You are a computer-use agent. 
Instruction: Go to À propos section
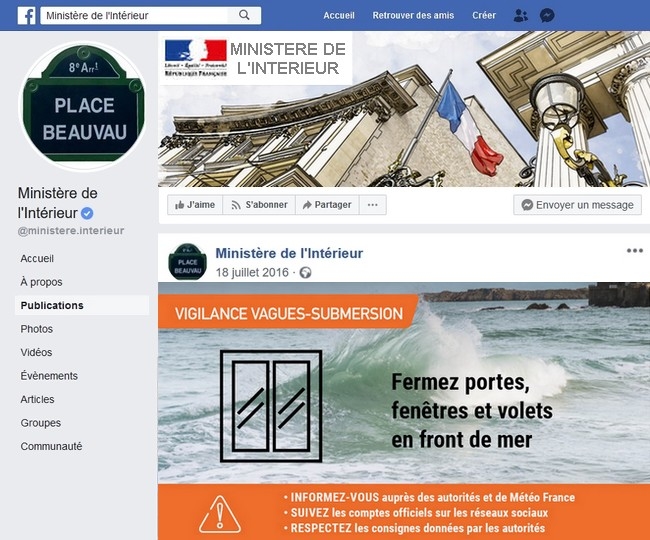(41, 282)
